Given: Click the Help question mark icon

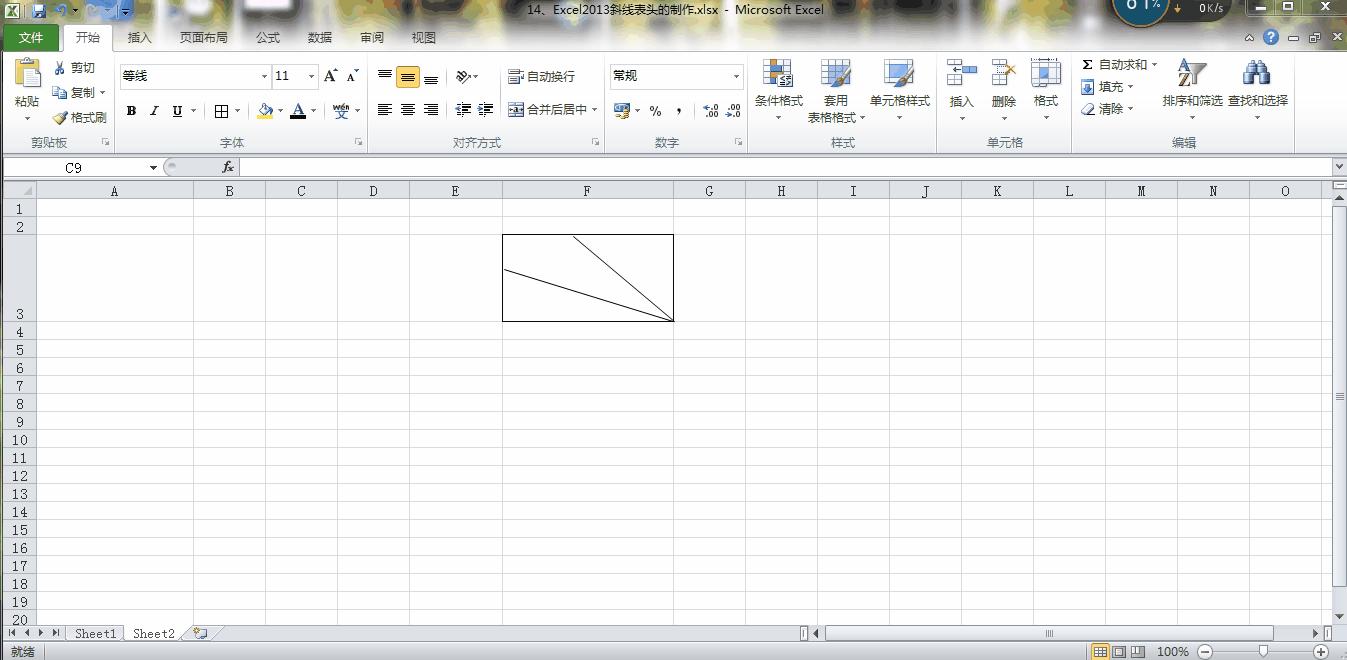Looking at the screenshot, I should (1271, 38).
